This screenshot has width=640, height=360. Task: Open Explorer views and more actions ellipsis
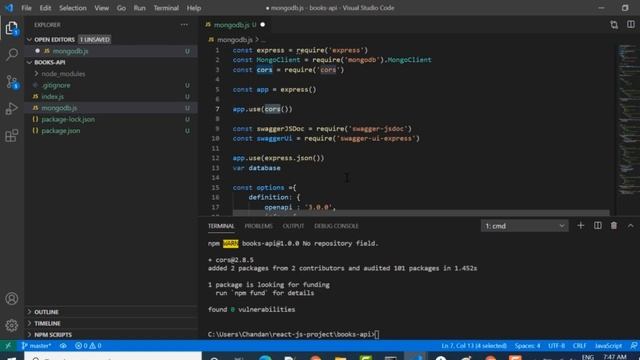tap(184, 25)
